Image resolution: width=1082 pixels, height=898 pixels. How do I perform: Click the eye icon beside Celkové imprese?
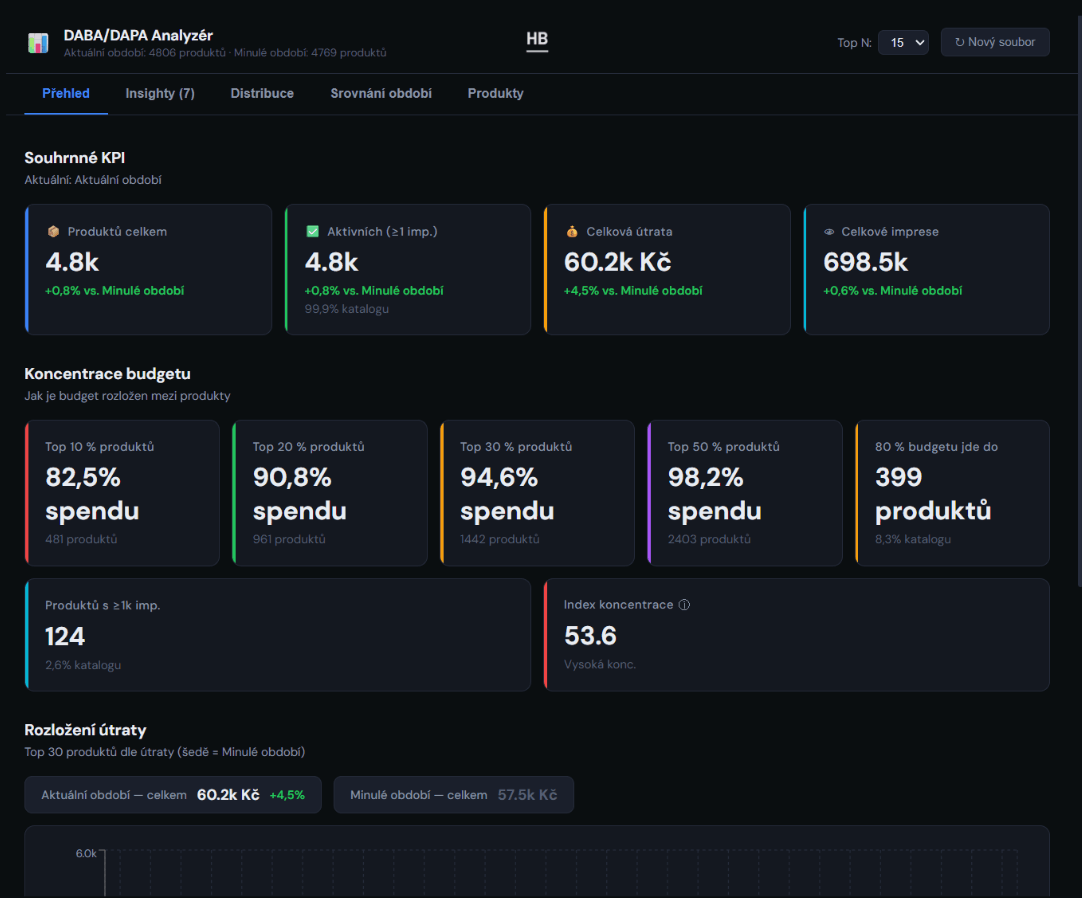pos(829,232)
